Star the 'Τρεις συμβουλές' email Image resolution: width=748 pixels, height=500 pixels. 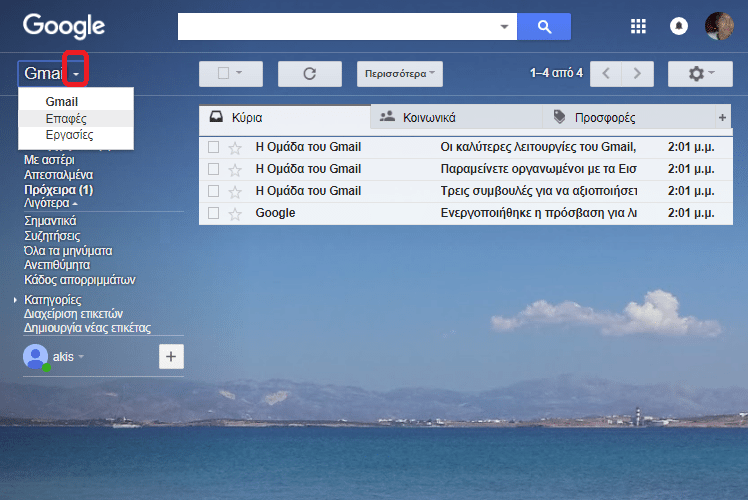coord(235,192)
